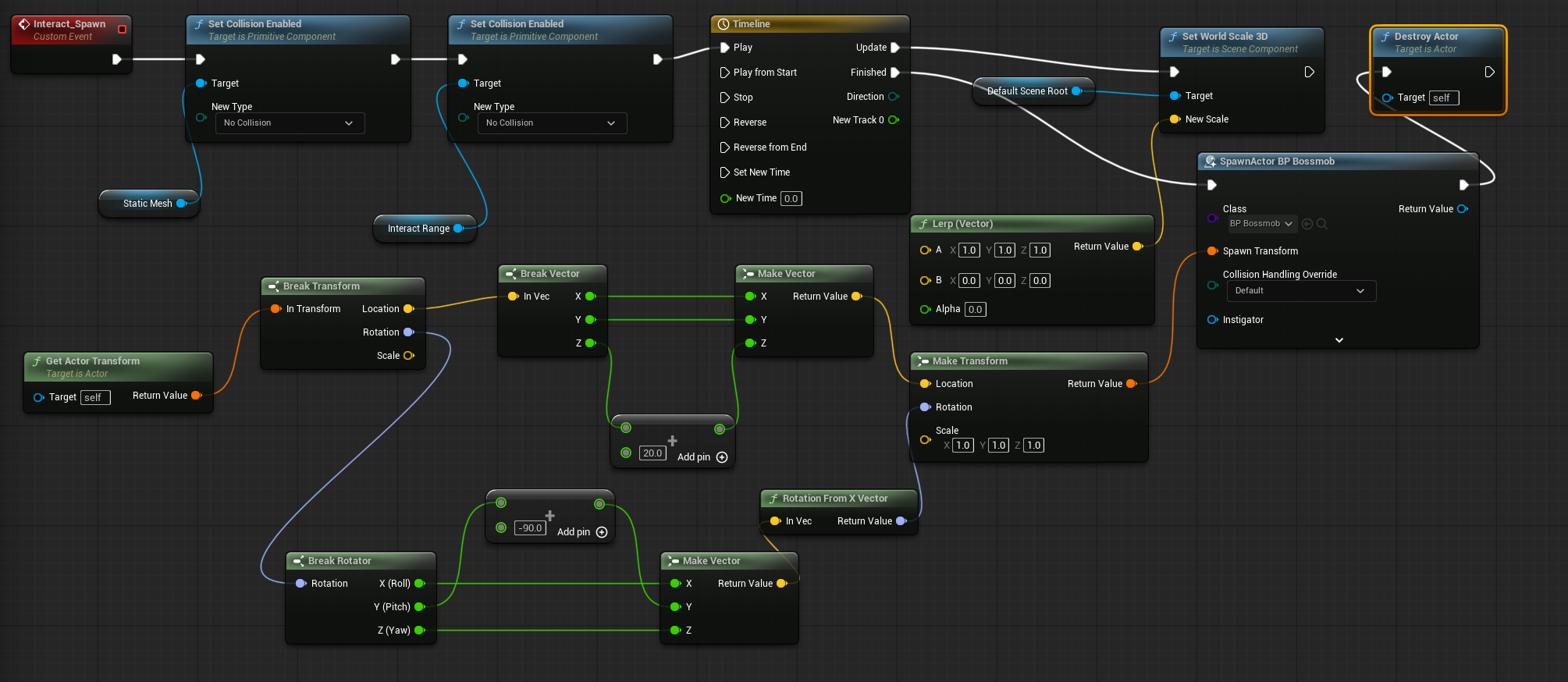Edit Make Transform Scale Y value
Image resolution: width=1568 pixels, height=682 pixels.
998,446
